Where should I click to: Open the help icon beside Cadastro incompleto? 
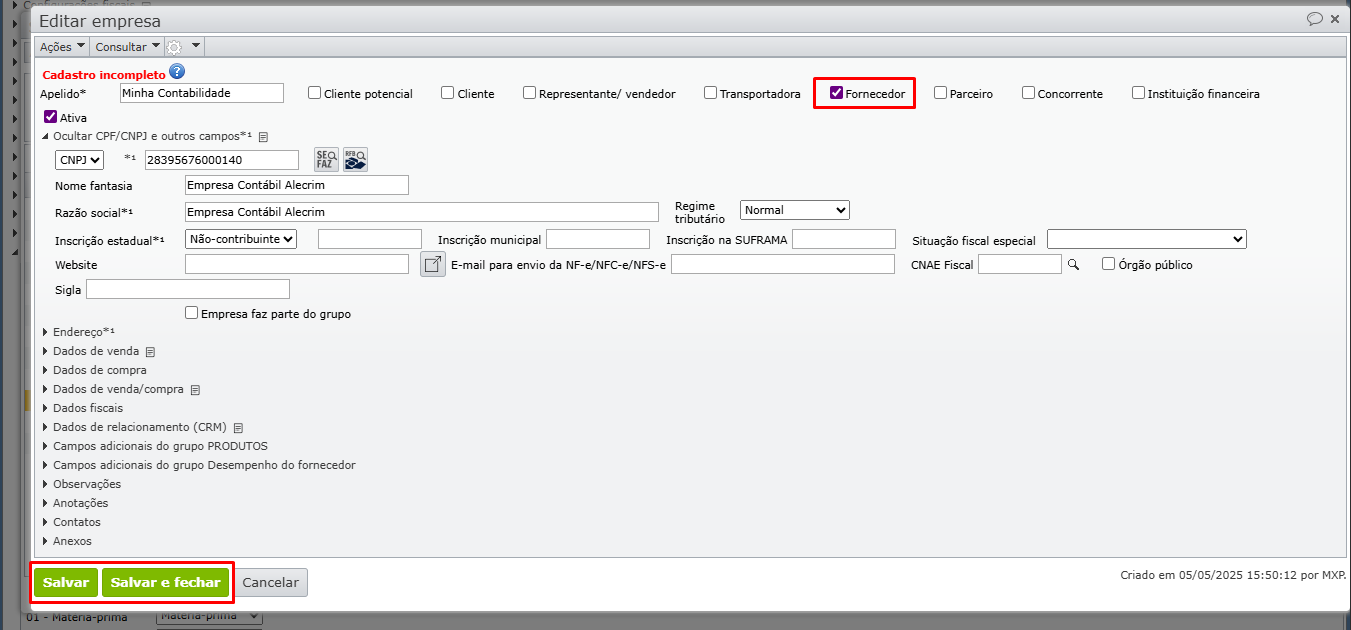(x=177, y=71)
